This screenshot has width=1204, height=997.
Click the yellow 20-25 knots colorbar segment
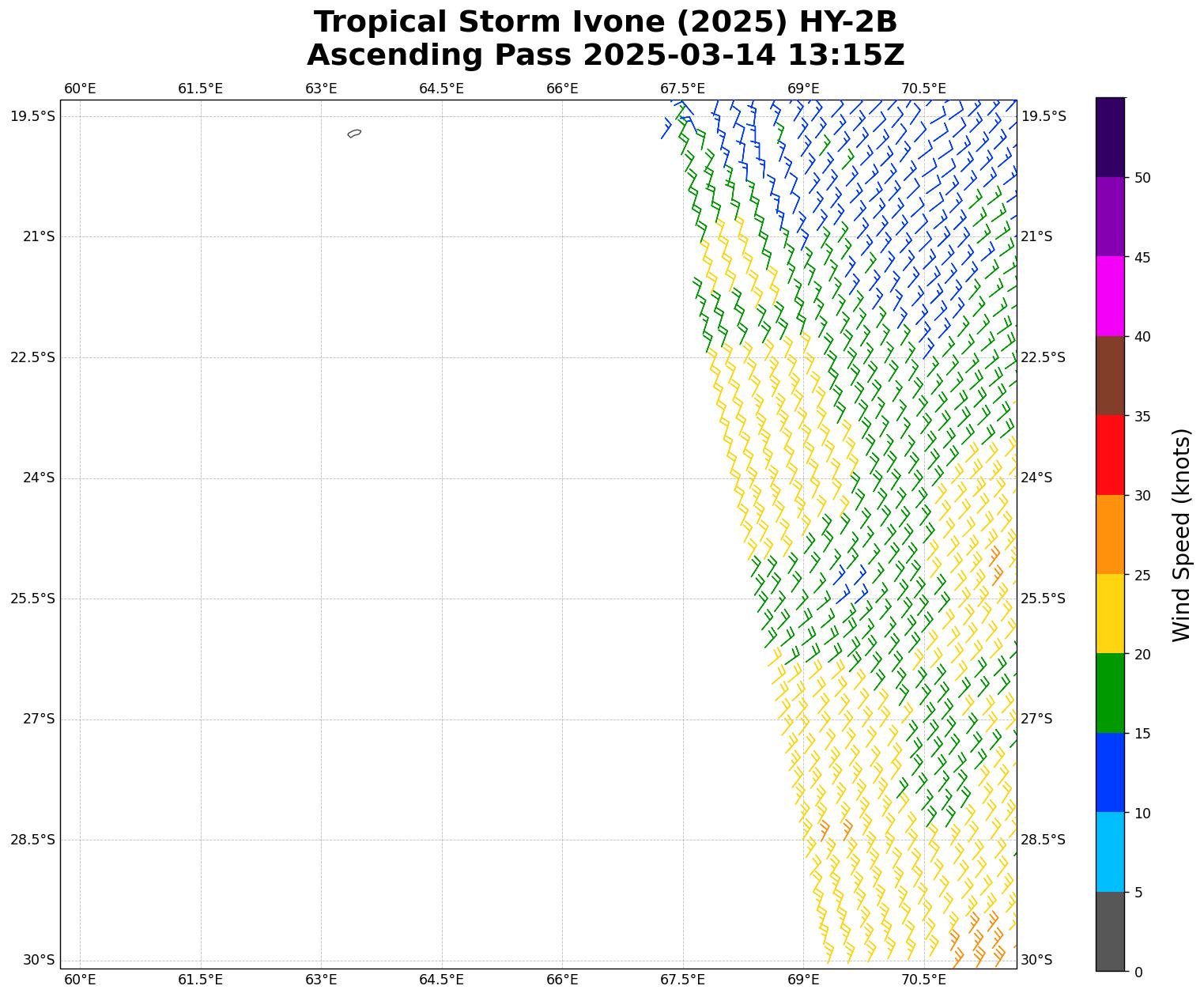pyautogui.click(x=1110, y=614)
